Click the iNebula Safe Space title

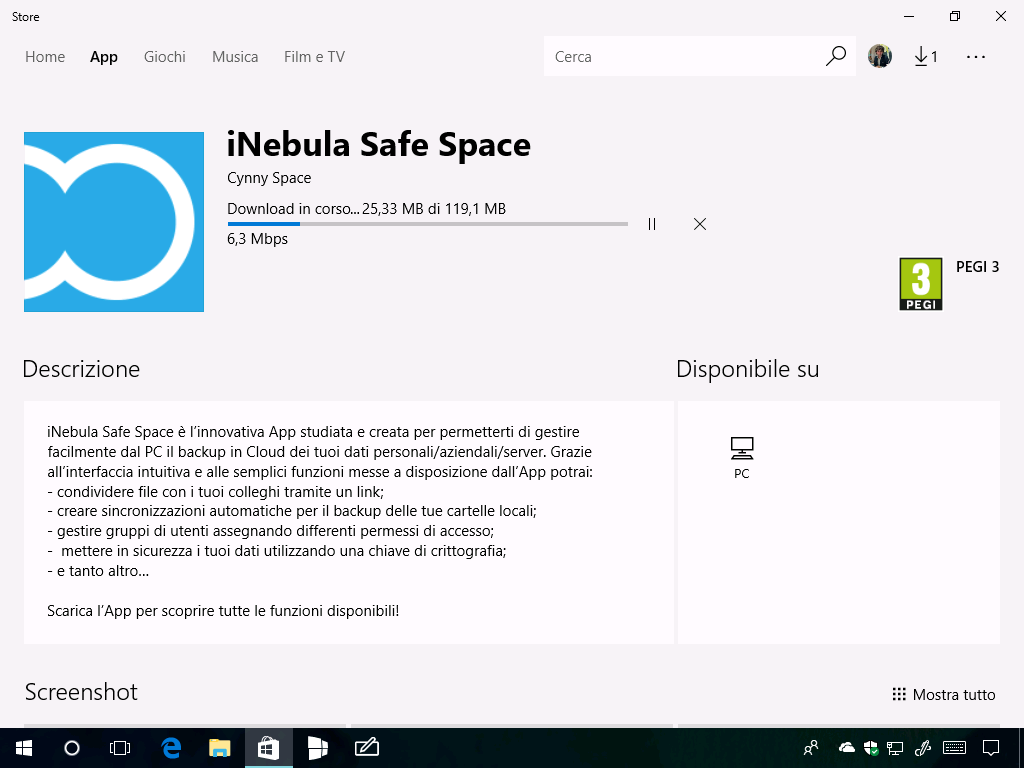tap(379, 144)
